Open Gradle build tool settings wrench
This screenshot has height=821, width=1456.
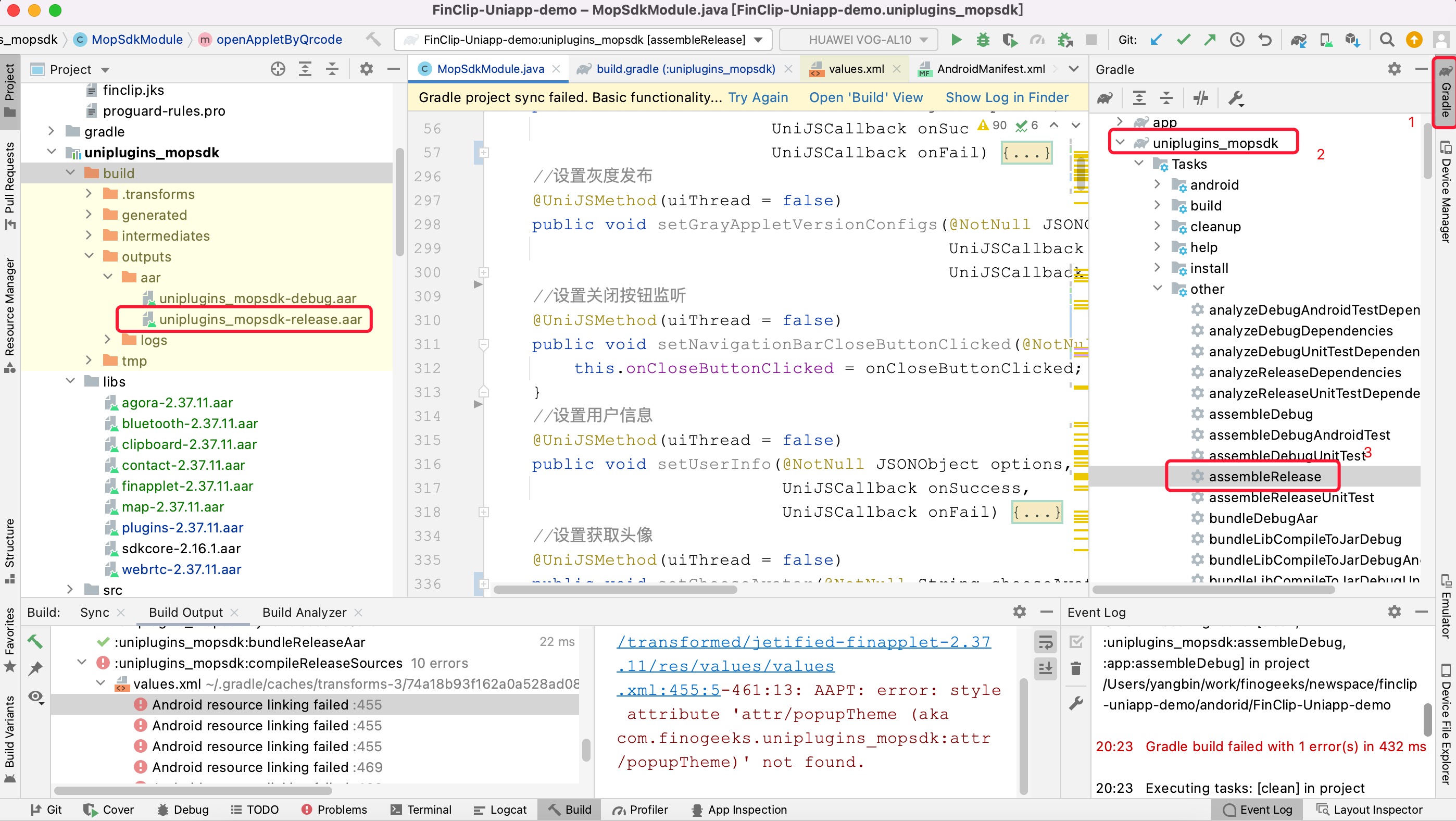(1236, 98)
